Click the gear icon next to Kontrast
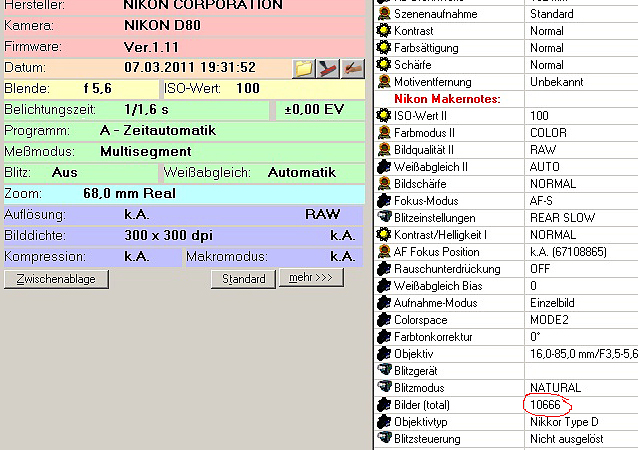The width and height of the screenshot is (638, 450). point(384,31)
